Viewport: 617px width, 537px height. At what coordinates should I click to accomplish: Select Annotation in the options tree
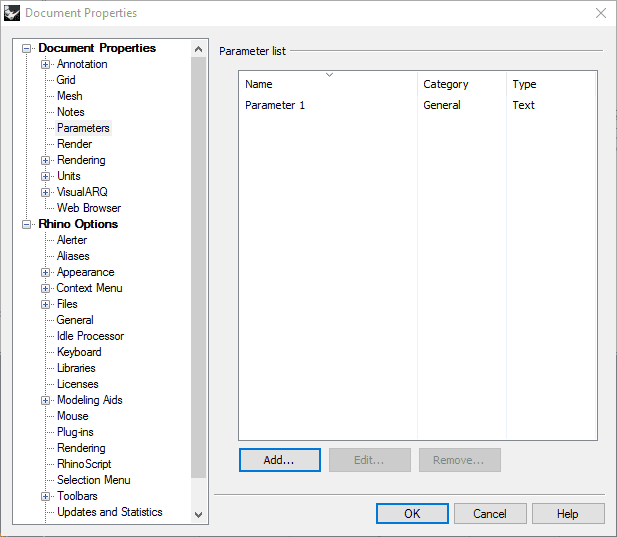pyautogui.click(x=82, y=64)
